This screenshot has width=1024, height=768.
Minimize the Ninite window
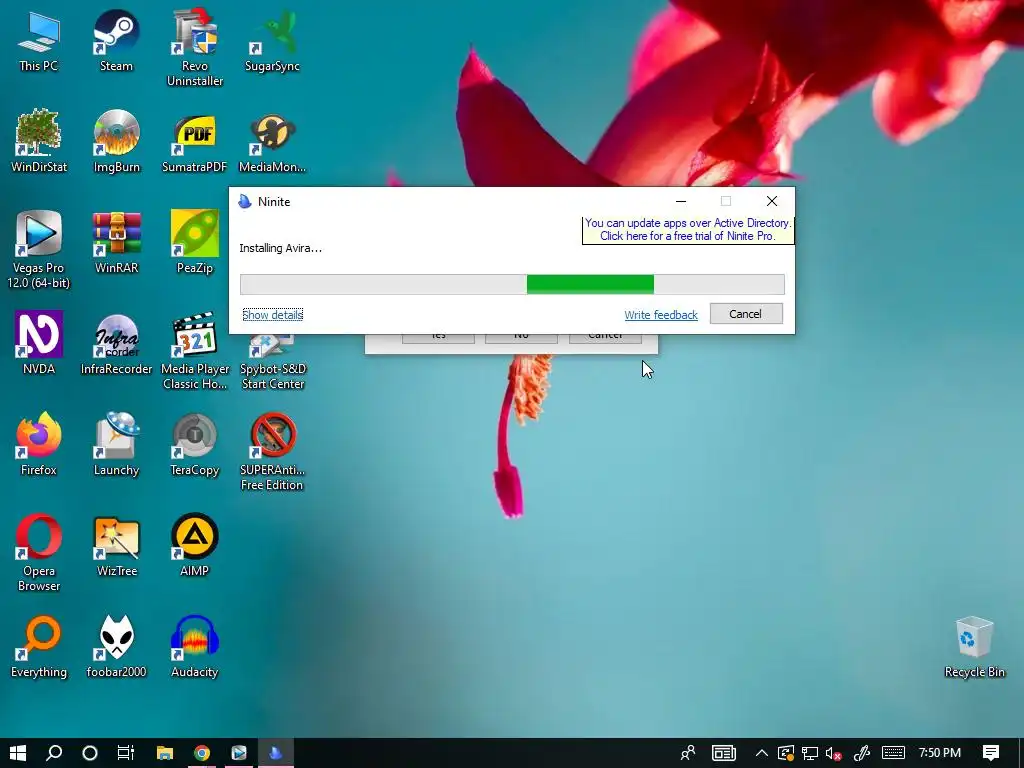pyautogui.click(x=680, y=201)
